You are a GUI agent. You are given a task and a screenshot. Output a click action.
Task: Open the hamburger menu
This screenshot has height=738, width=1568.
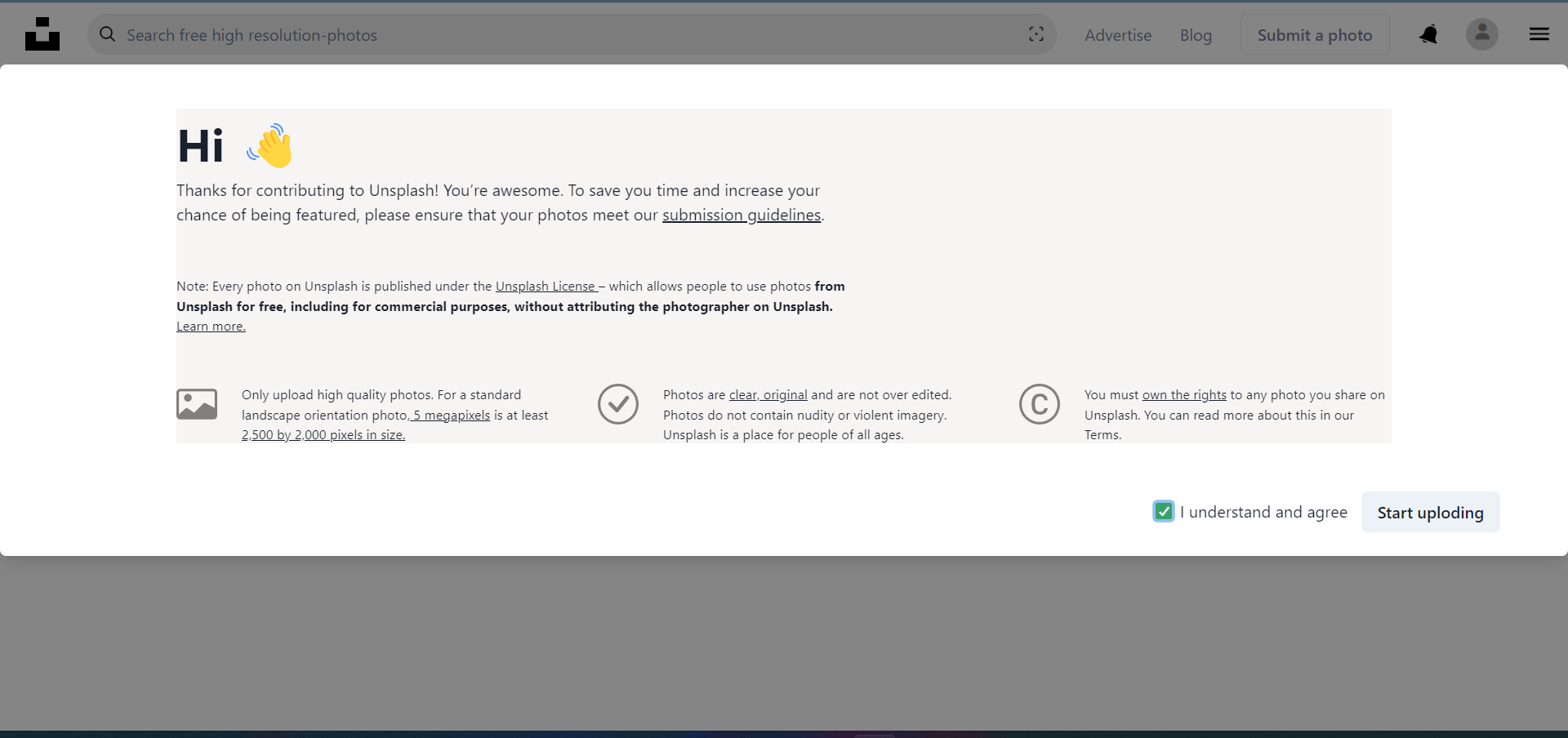1539,34
